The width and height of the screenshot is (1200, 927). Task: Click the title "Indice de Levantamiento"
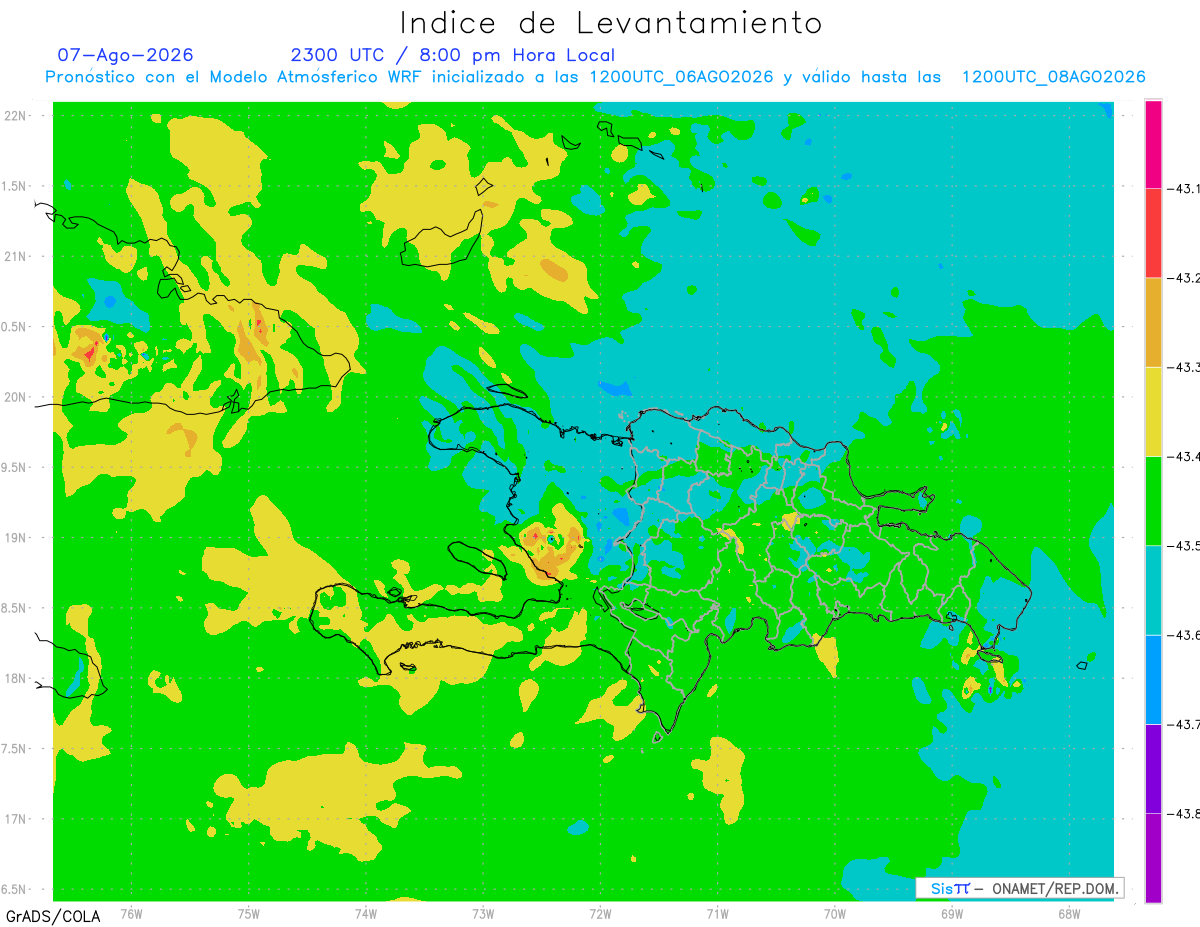tap(611, 22)
